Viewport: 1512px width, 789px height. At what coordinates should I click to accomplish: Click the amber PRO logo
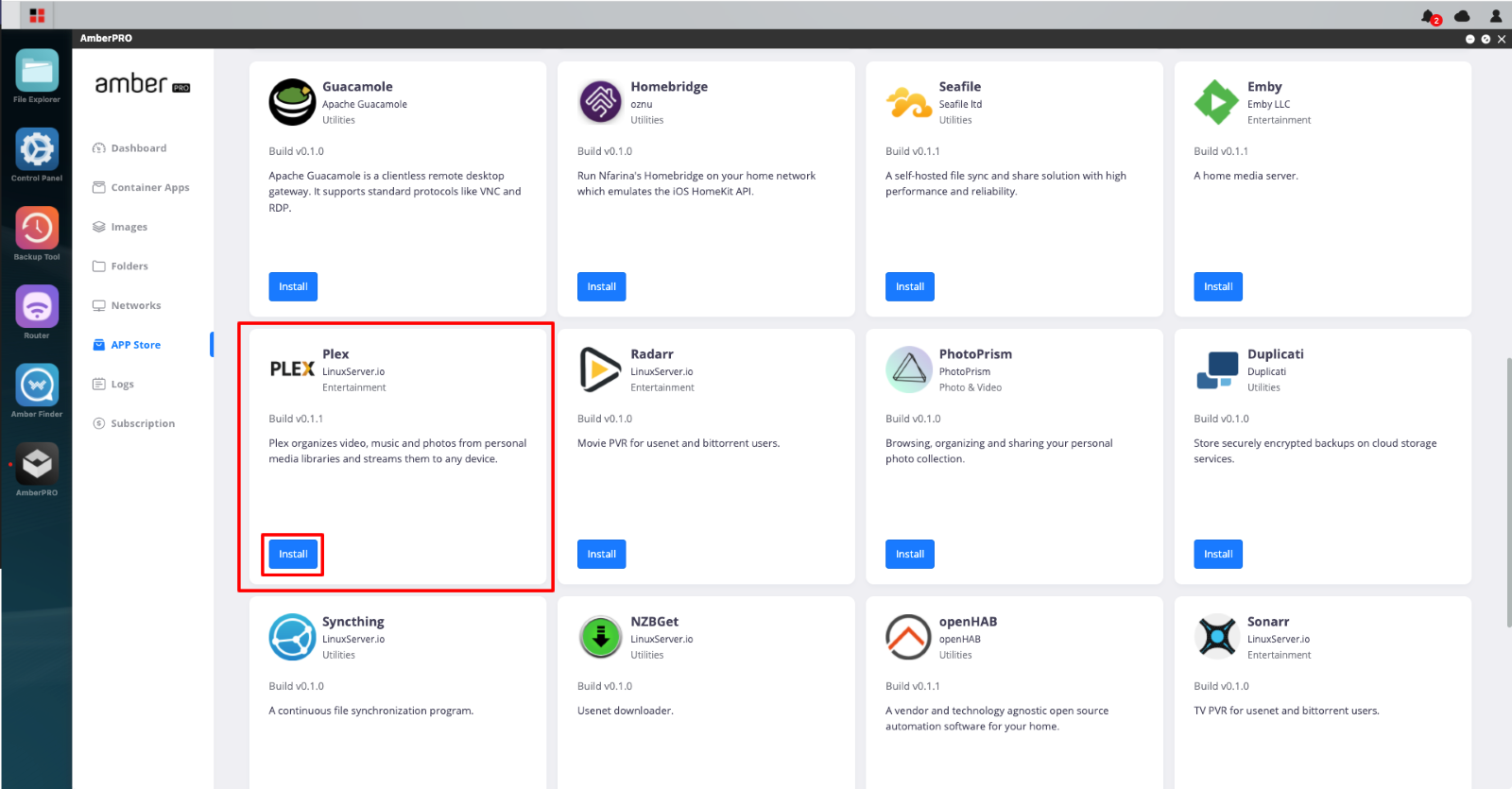143,84
